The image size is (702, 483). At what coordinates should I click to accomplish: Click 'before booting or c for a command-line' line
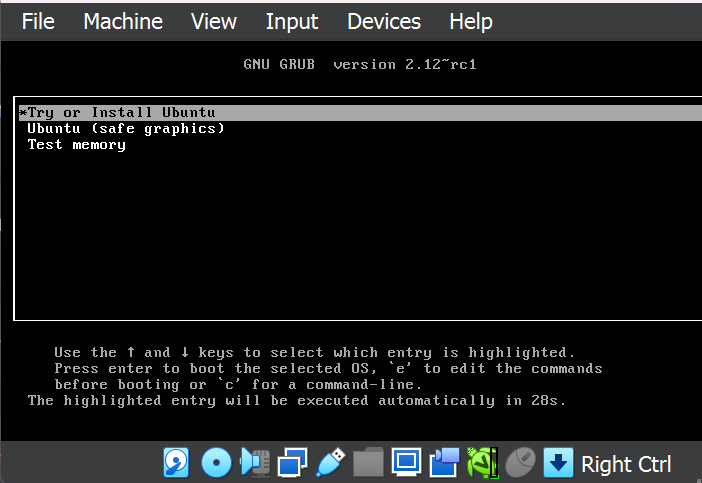coord(238,385)
